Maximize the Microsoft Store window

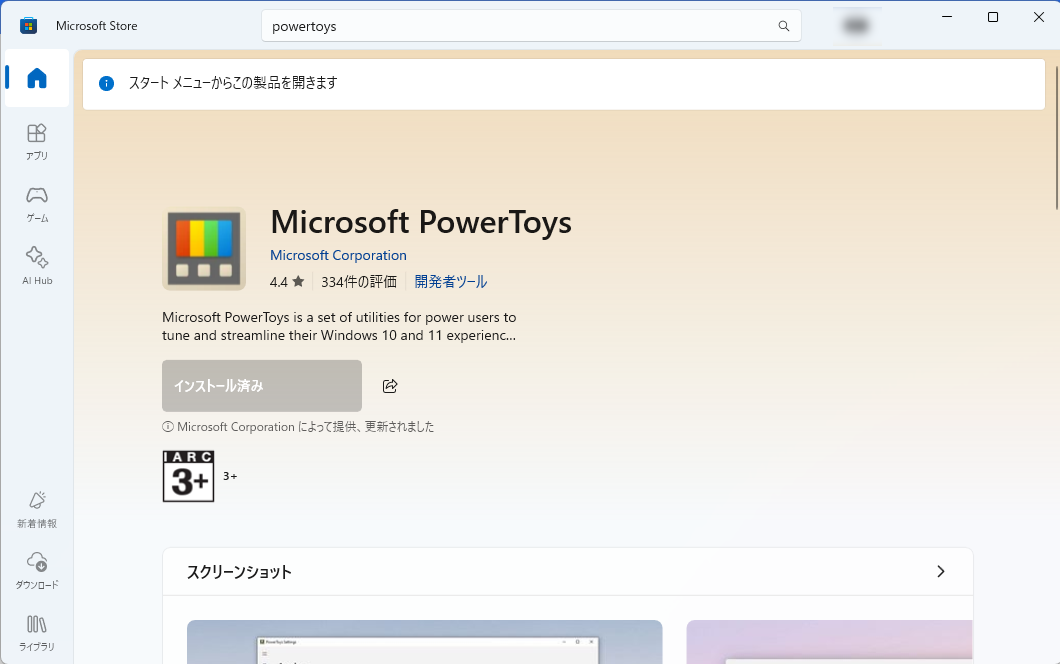(x=993, y=17)
